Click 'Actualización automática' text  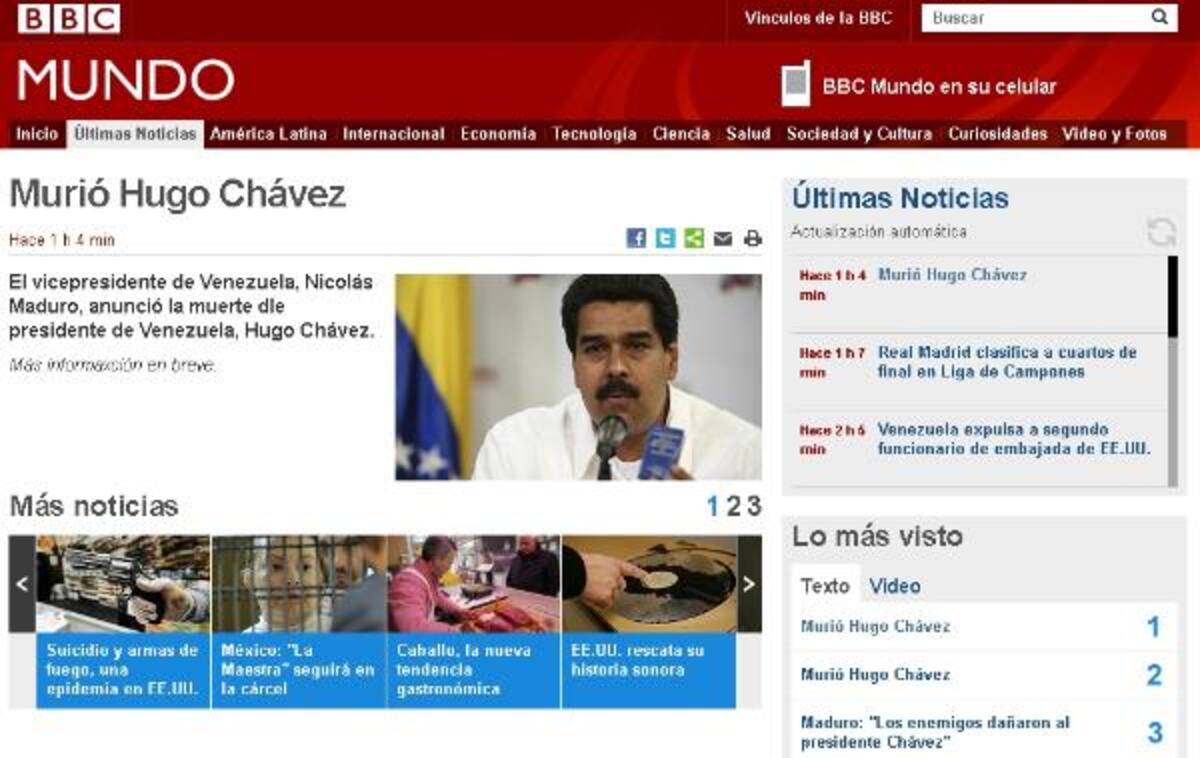[879, 232]
